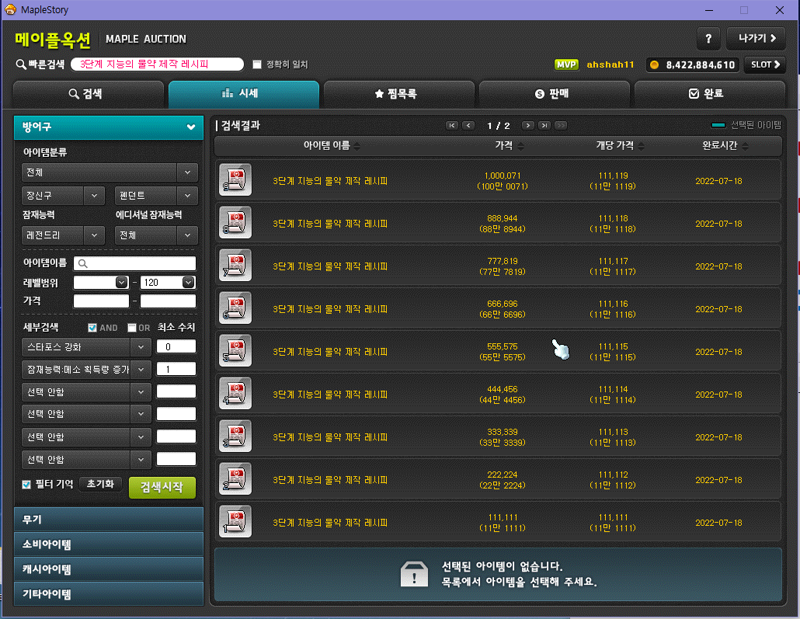
Task: Check the OR search condition
Action: (x=132, y=328)
